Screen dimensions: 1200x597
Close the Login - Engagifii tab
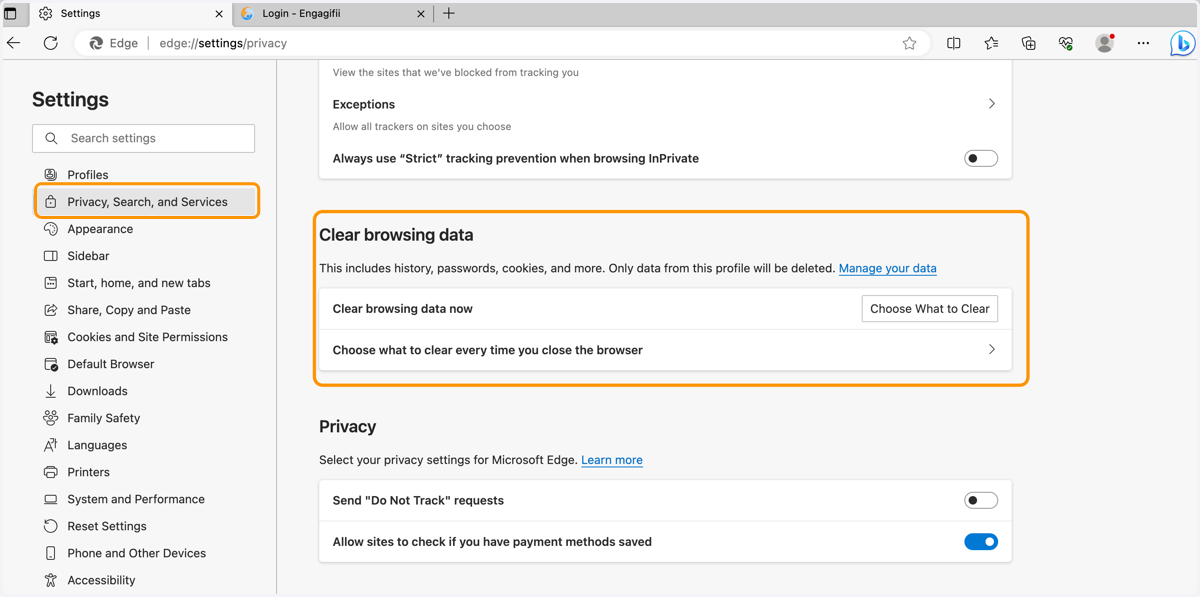pos(421,14)
